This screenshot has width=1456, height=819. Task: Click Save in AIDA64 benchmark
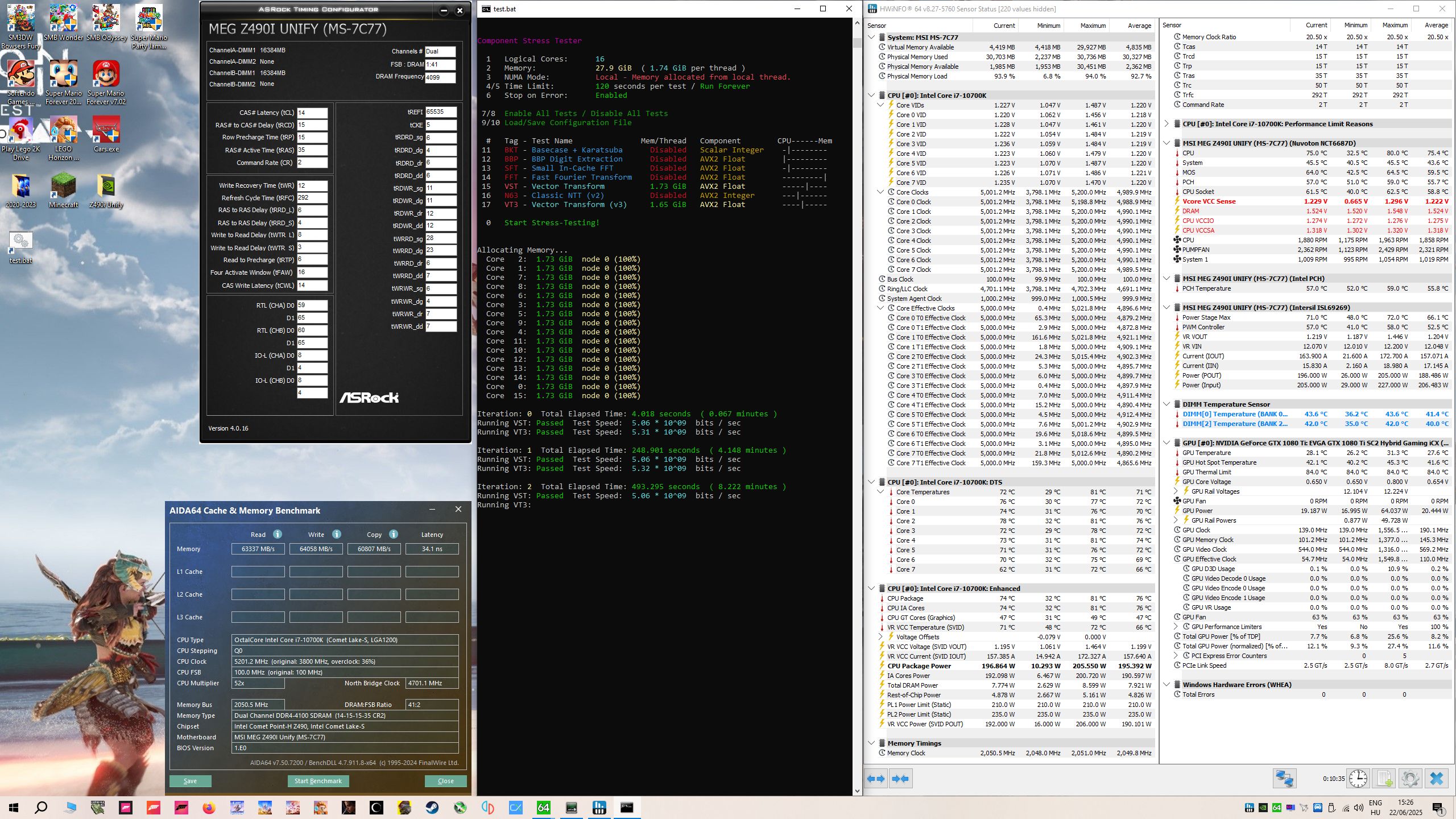click(190, 781)
